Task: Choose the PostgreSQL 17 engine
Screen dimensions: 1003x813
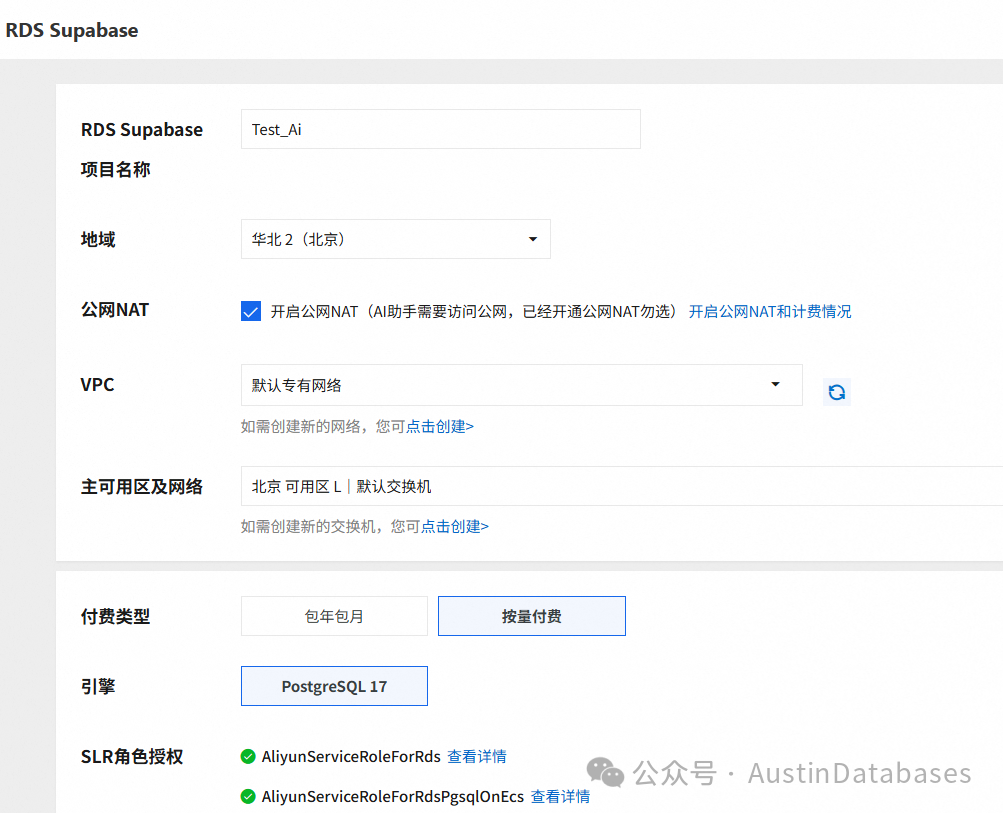Action: click(x=334, y=686)
